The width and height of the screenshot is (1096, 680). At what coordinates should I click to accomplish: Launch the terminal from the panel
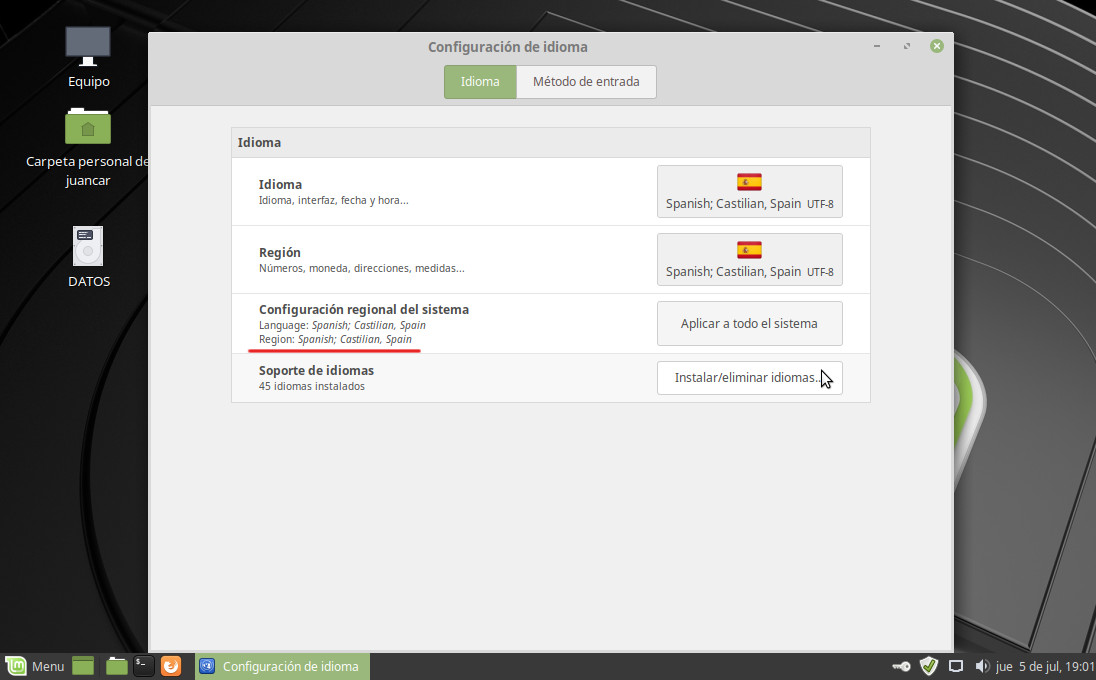click(x=144, y=666)
